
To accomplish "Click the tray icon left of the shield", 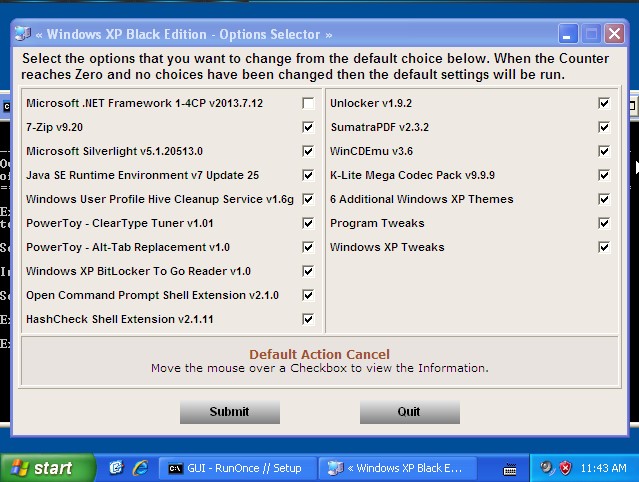I will click(546, 468).
